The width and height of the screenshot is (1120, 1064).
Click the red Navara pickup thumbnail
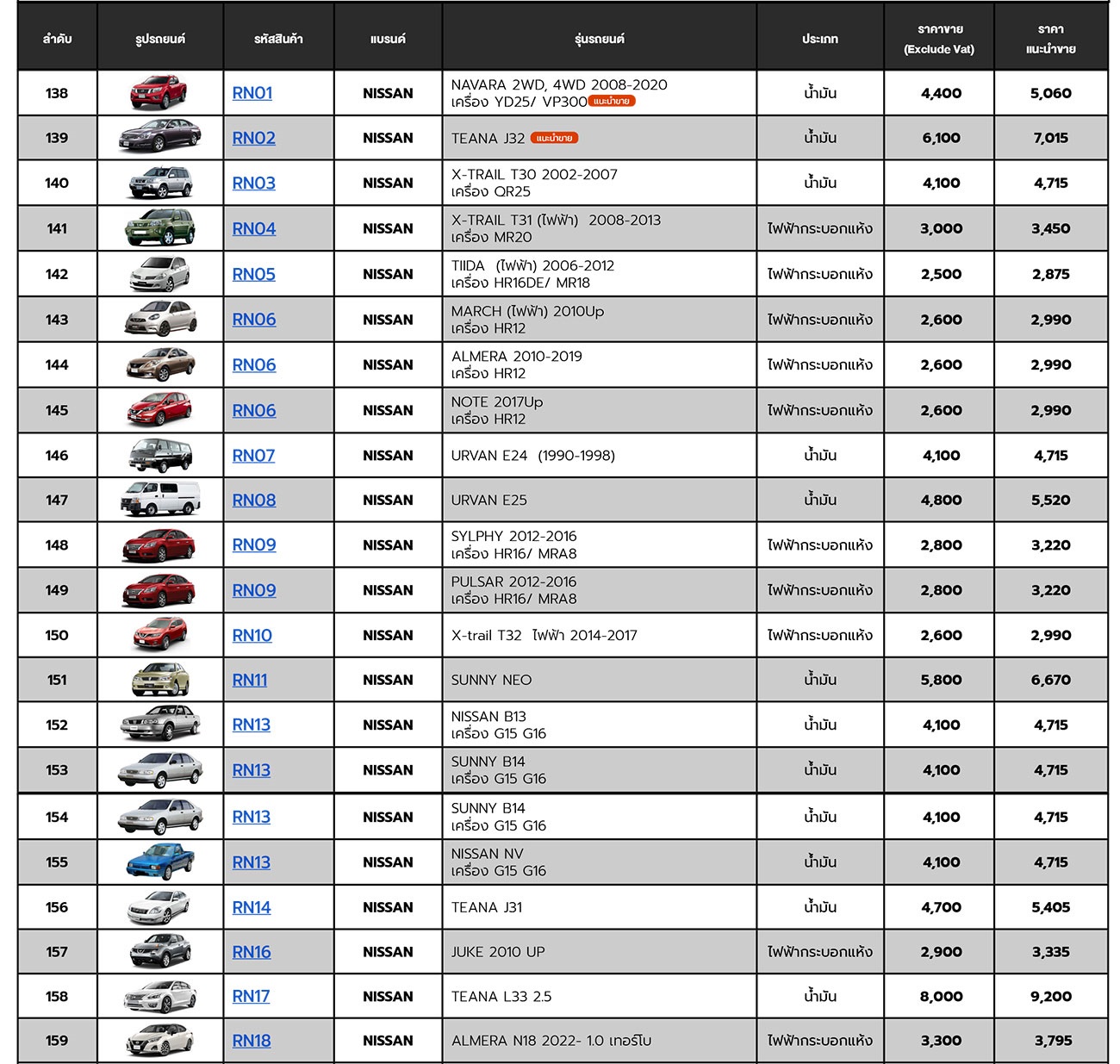(159, 93)
